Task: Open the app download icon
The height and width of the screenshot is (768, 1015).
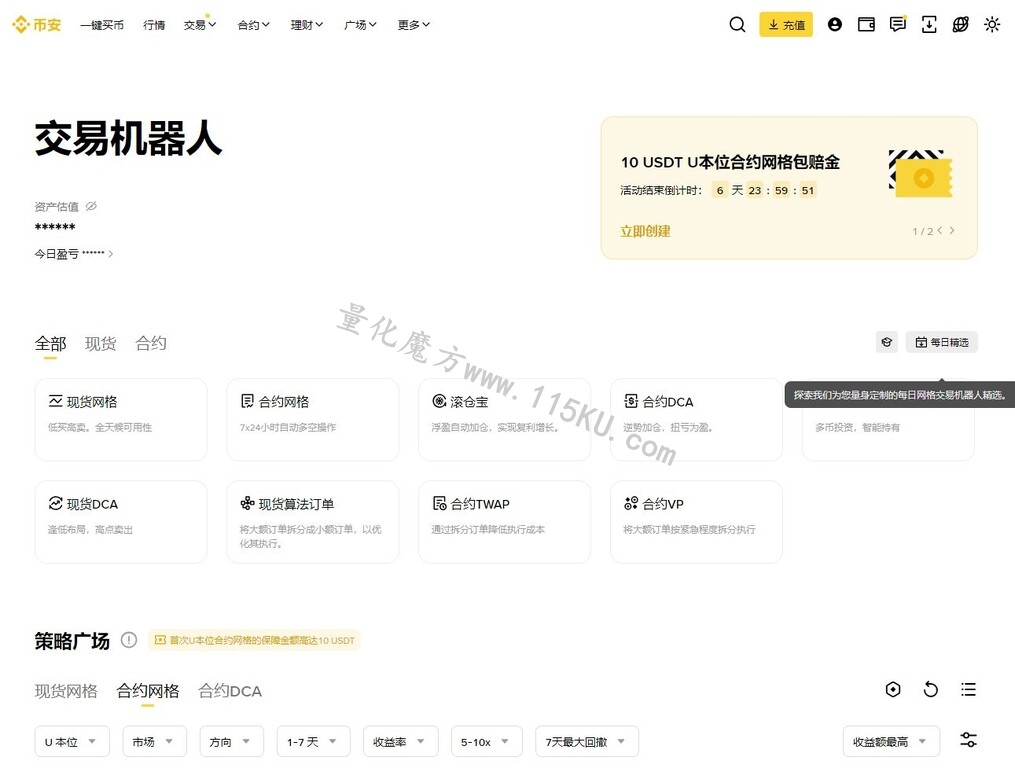Action: tap(929, 25)
